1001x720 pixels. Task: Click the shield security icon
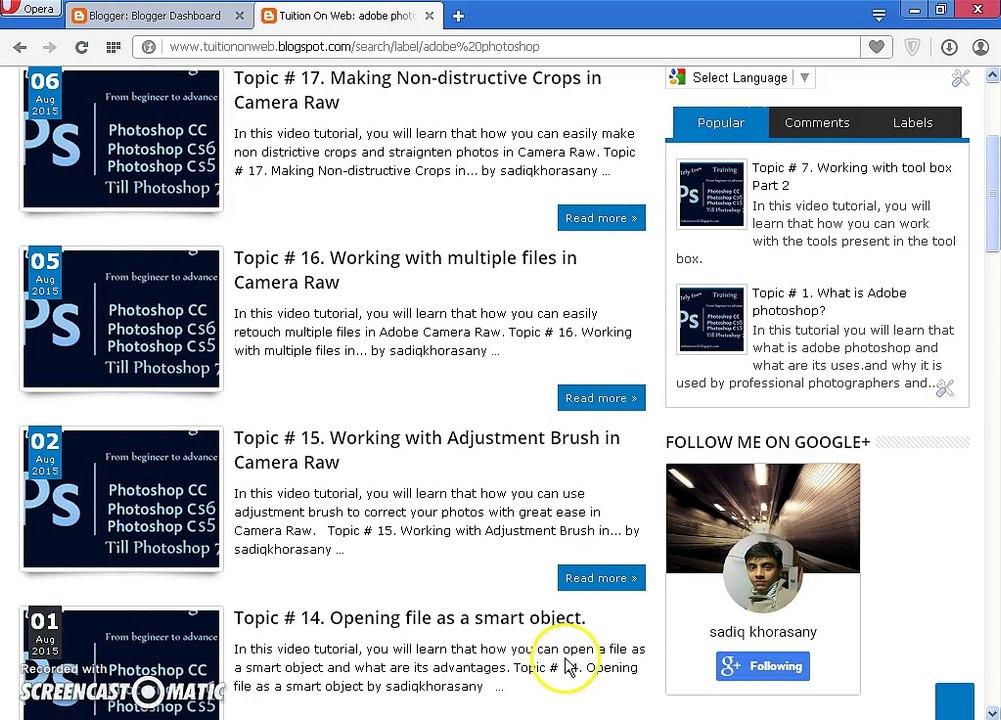pyautogui.click(x=912, y=47)
